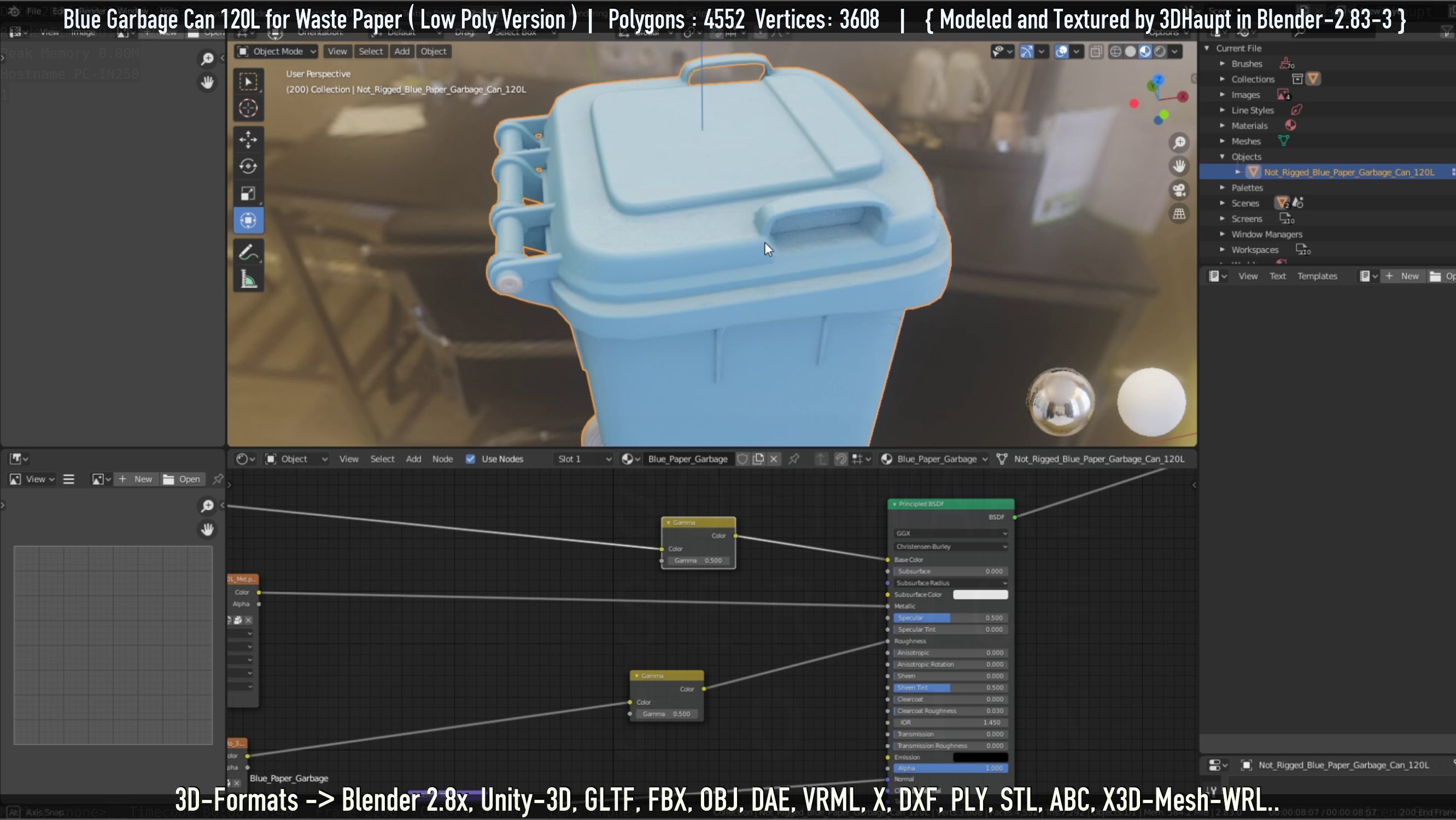
Task: Collapse the Objects entry in outliner
Action: pyautogui.click(x=1222, y=156)
